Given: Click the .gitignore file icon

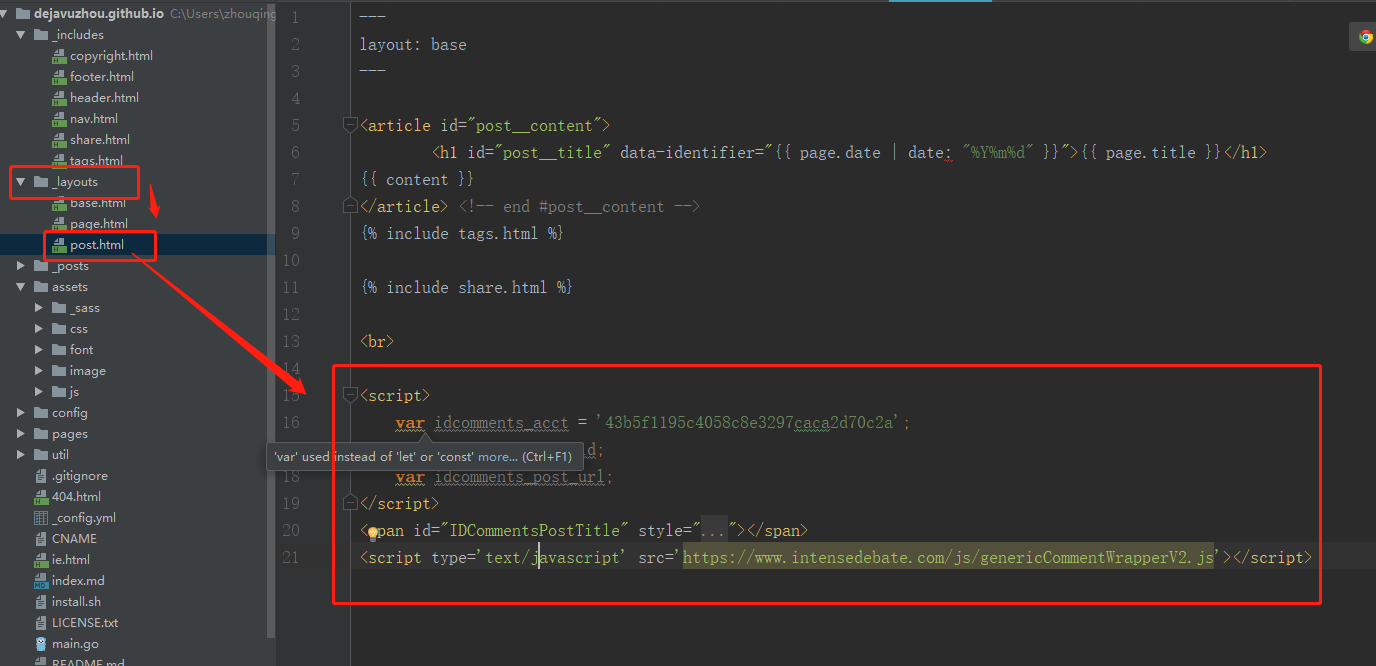Looking at the screenshot, I should tap(41, 476).
